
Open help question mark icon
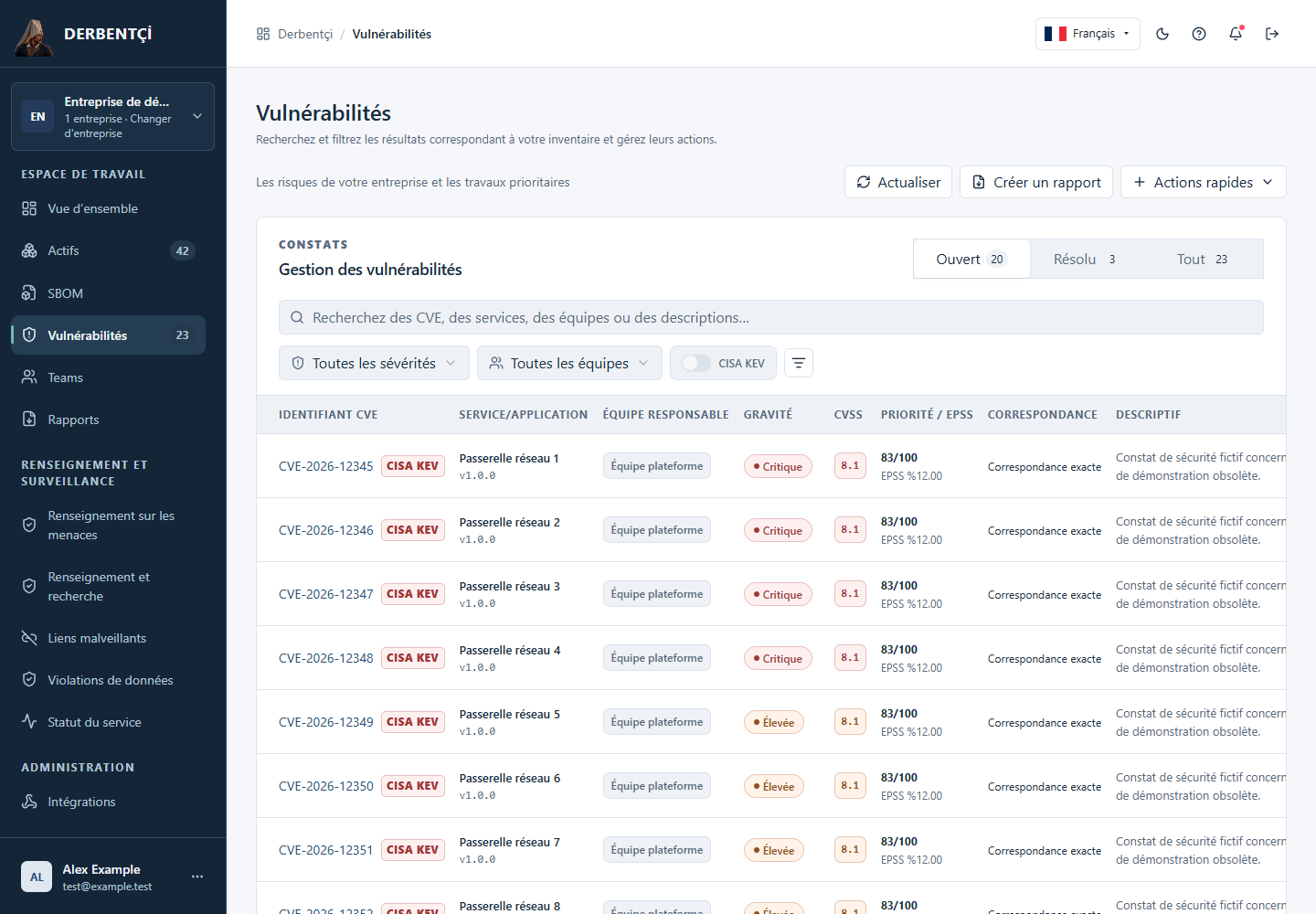[1199, 34]
